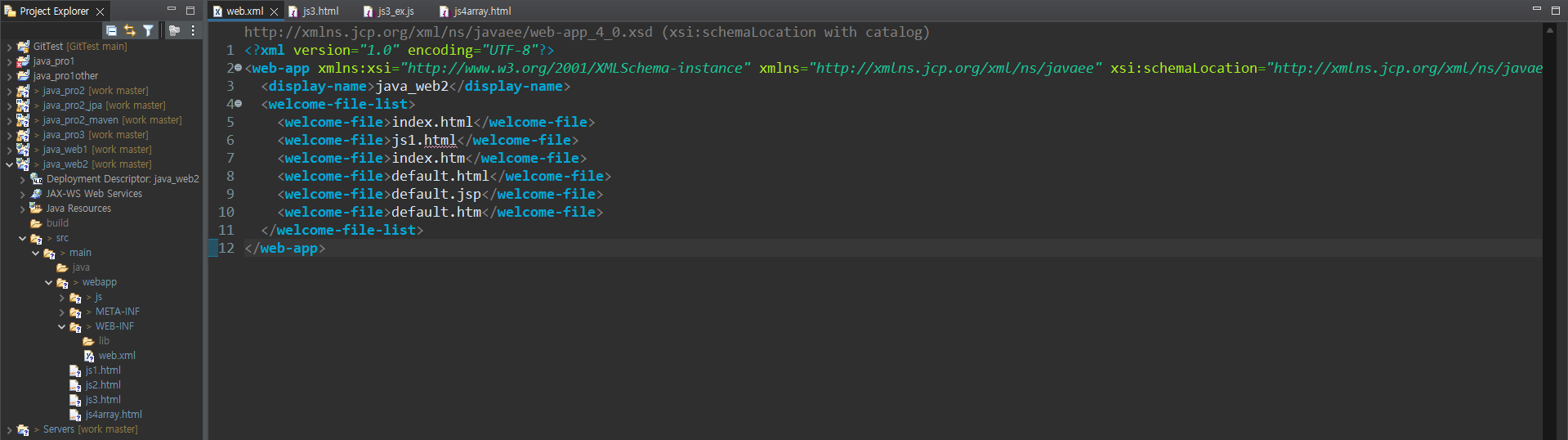Click the js4array.html file icon in tree
Viewport: 1568px width, 440px height.
point(75,415)
